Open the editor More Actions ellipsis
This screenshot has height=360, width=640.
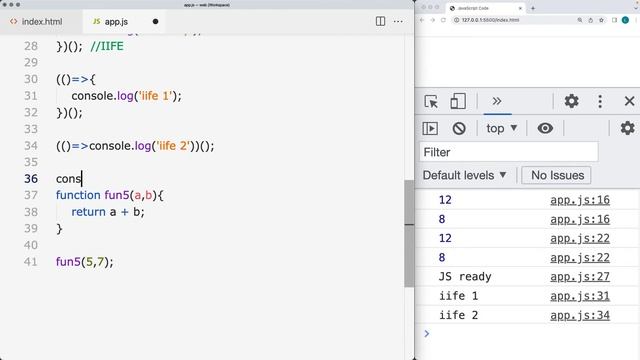[x=398, y=21]
